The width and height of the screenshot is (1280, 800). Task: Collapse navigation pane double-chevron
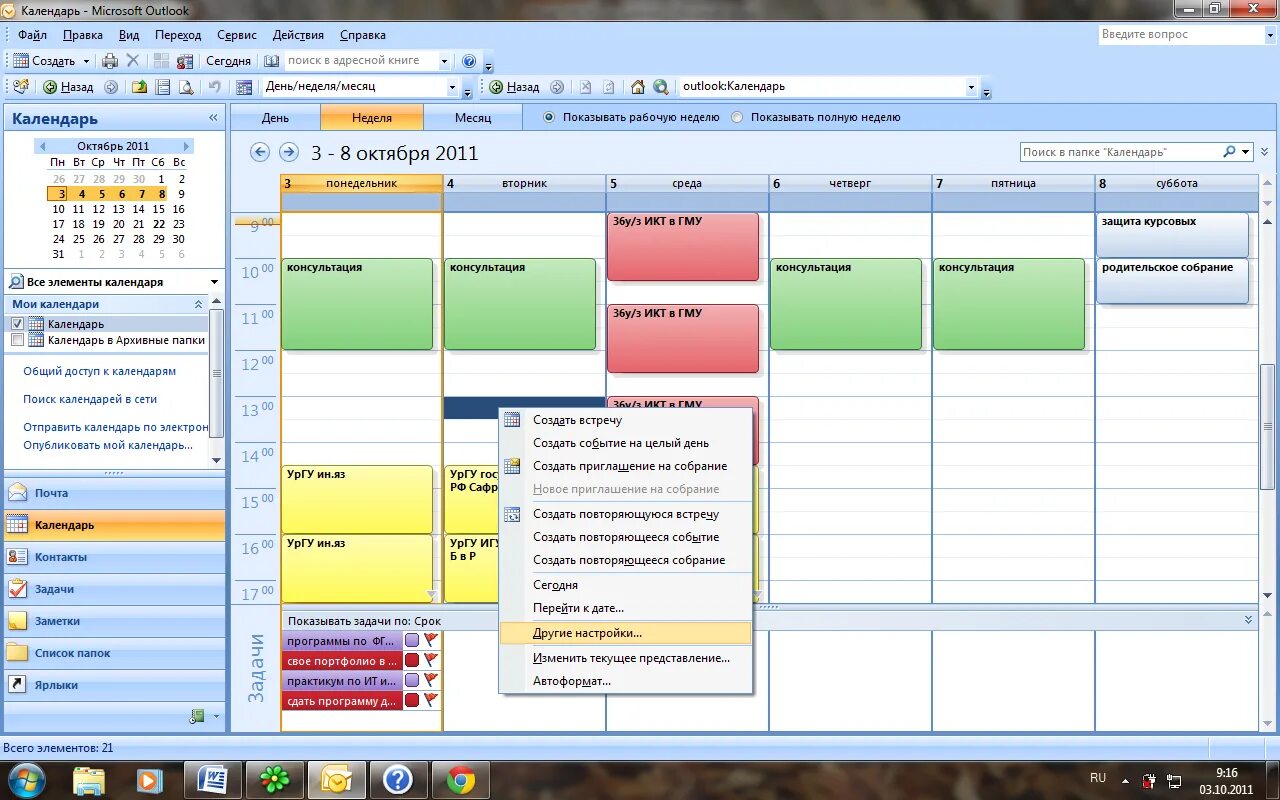click(213, 118)
